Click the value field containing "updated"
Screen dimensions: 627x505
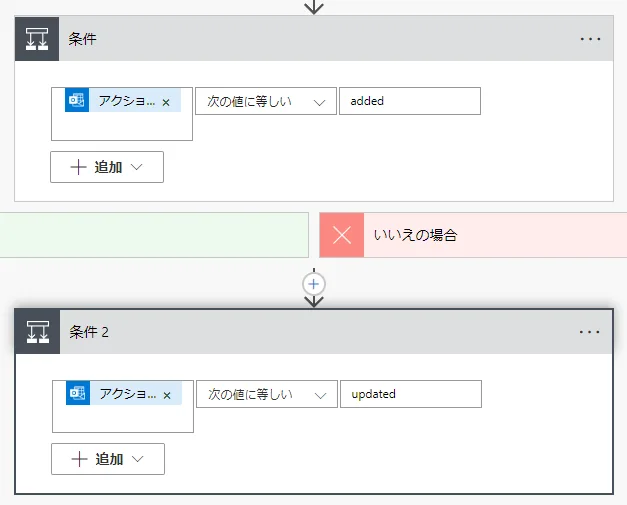click(410, 394)
